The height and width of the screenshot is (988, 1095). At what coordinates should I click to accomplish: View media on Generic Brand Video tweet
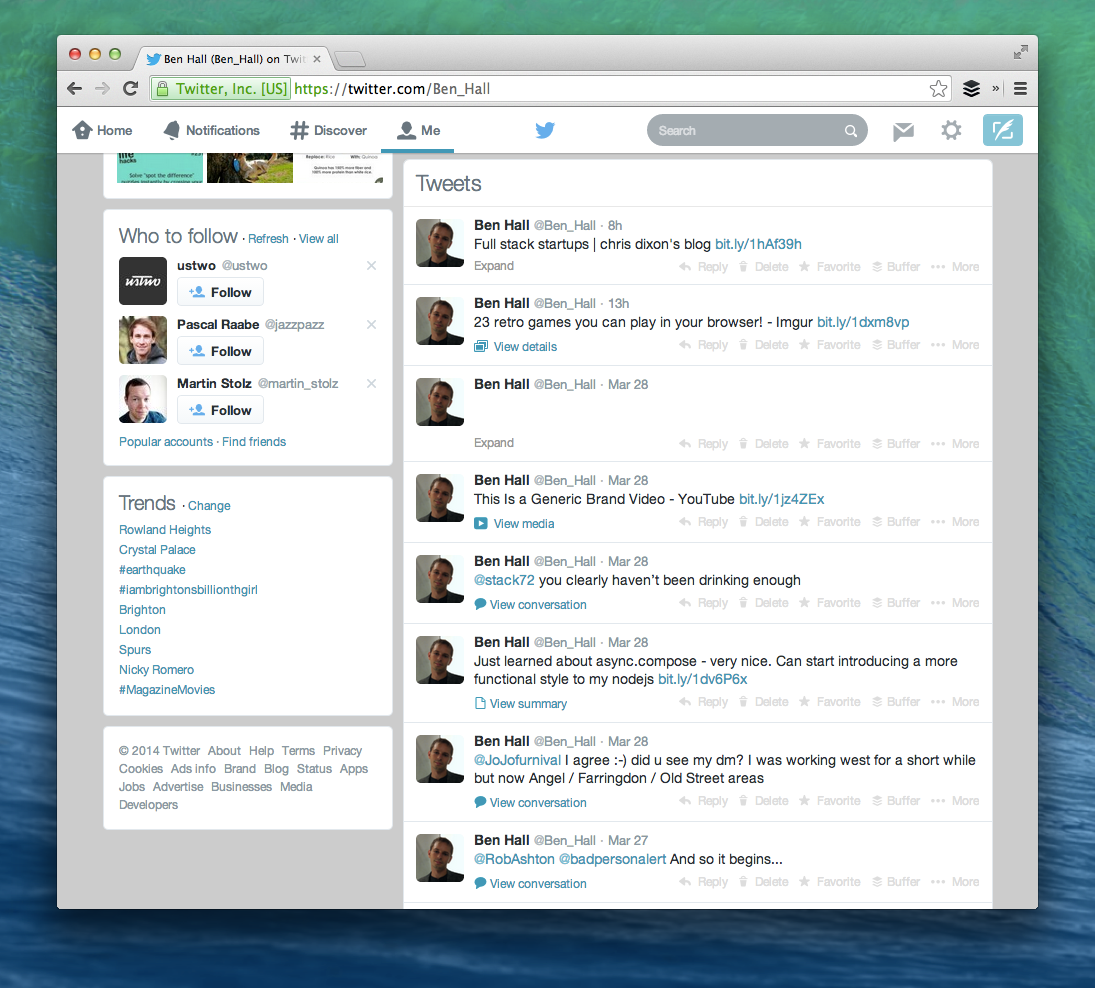point(514,524)
